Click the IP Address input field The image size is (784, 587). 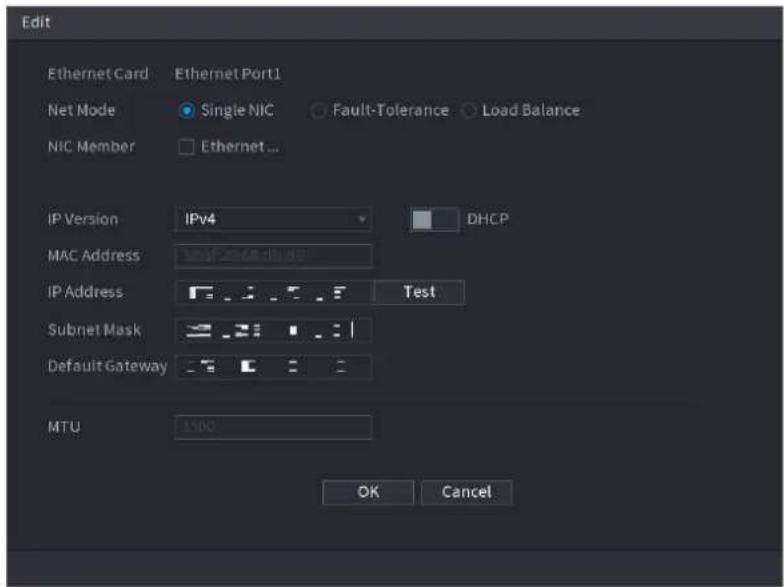274,292
